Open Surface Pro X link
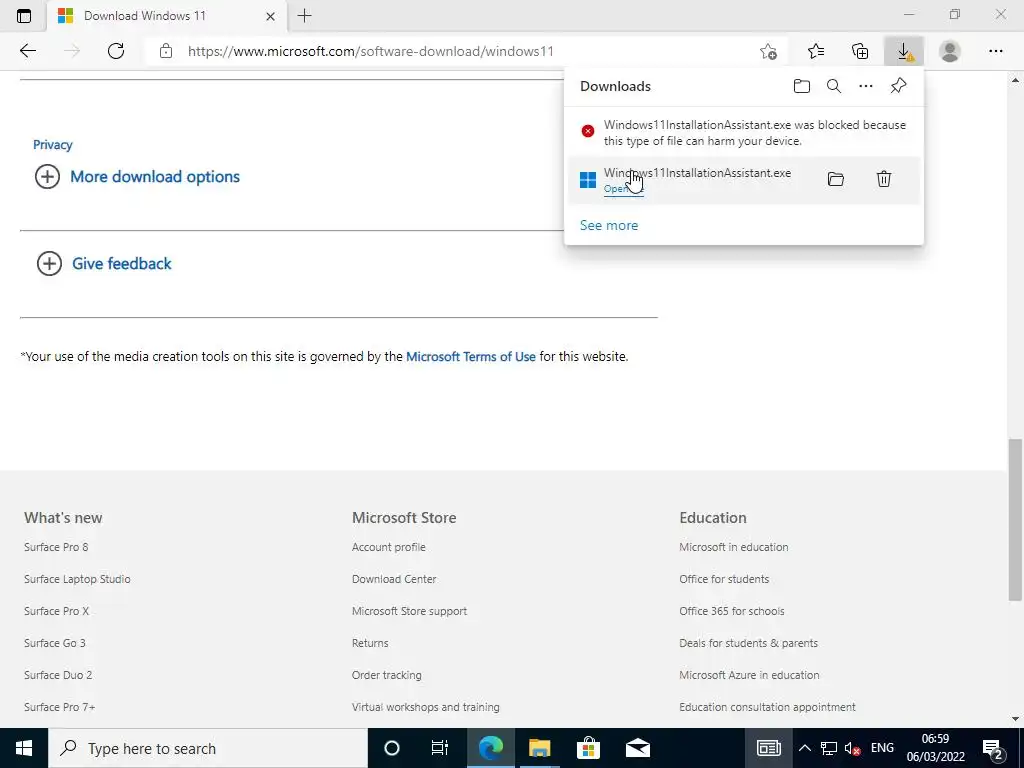The width and height of the screenshot is (1024, 768). (x=56, y=611)
